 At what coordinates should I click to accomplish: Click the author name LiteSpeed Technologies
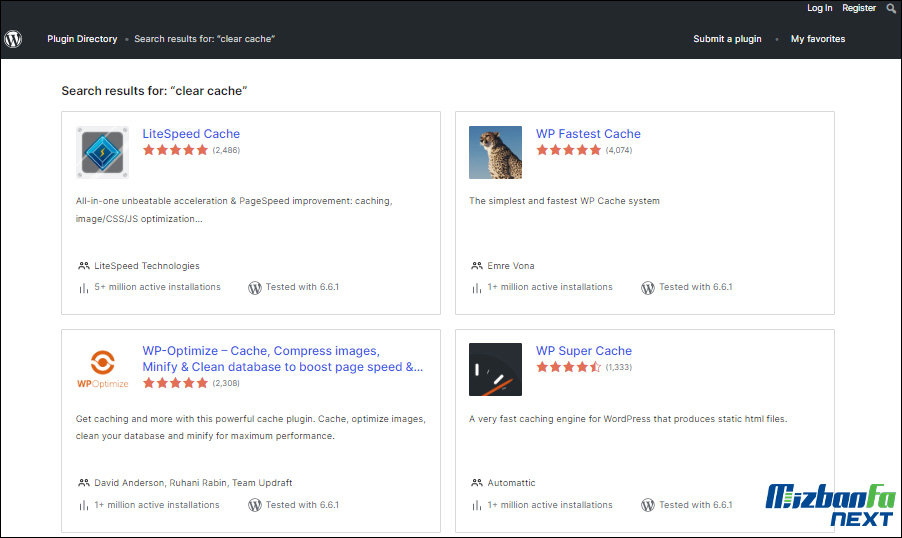coord(147,266)
